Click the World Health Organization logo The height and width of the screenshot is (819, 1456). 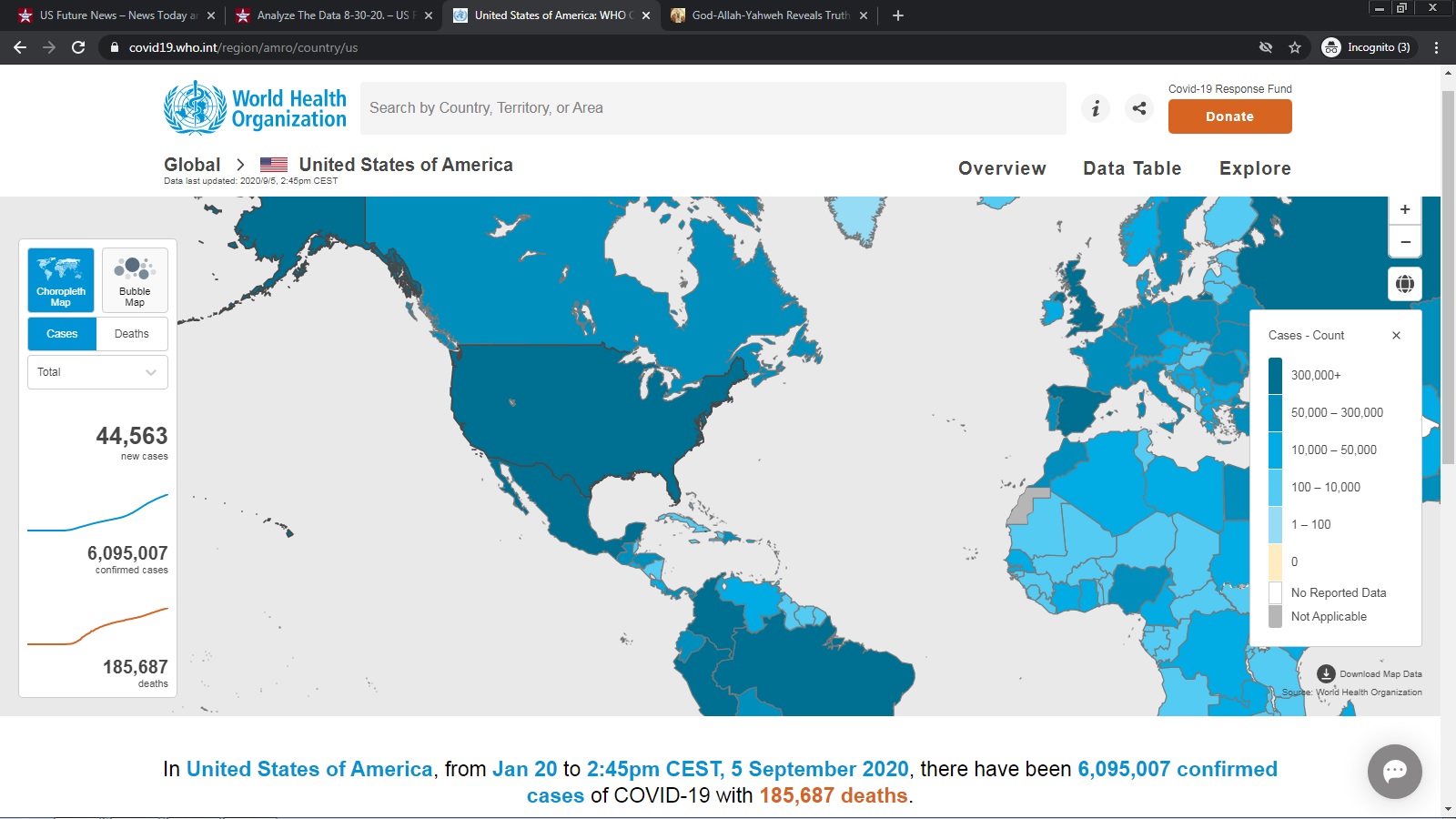coord(255,108)
